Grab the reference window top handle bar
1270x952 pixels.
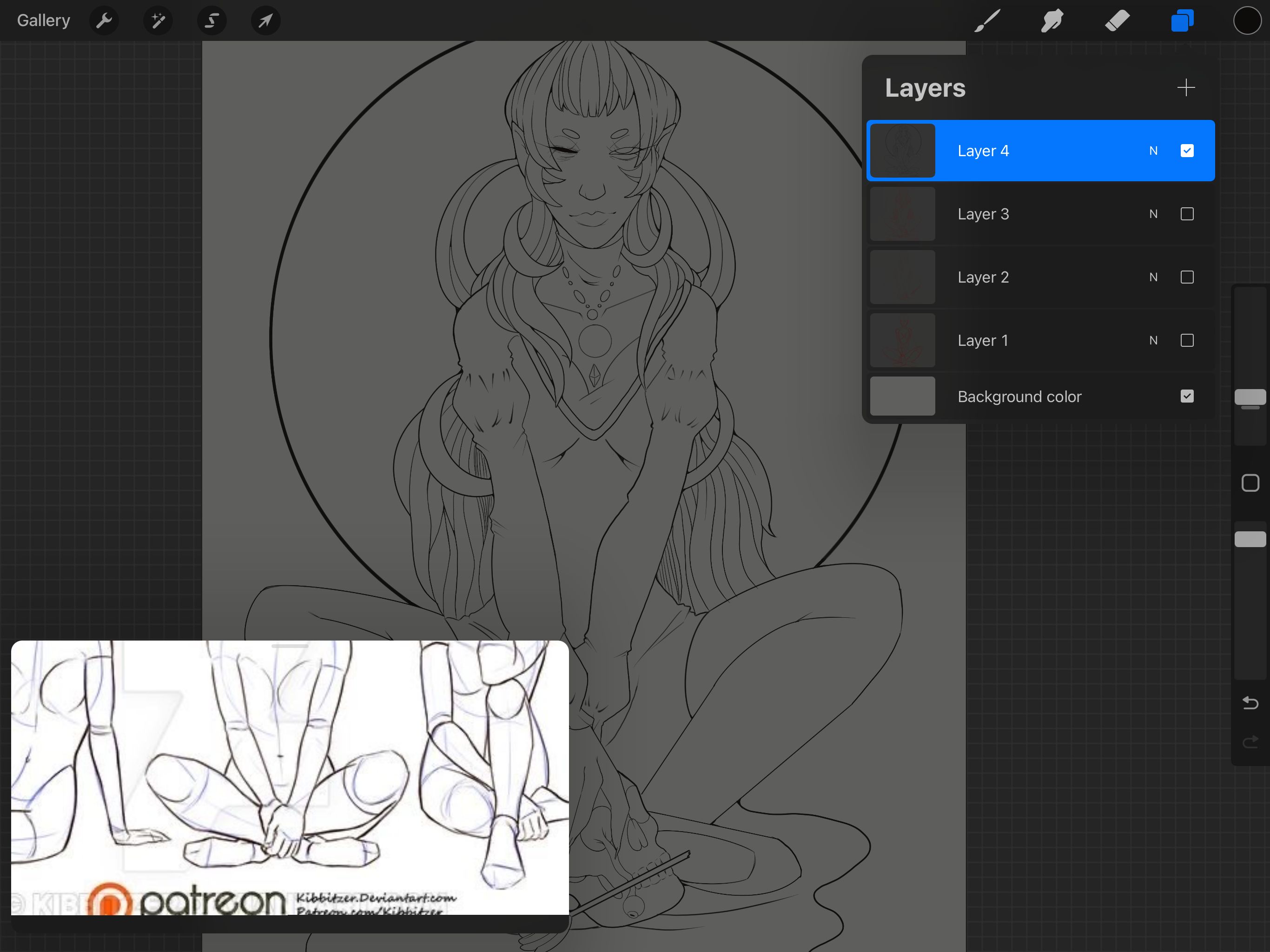pos(290,646)
